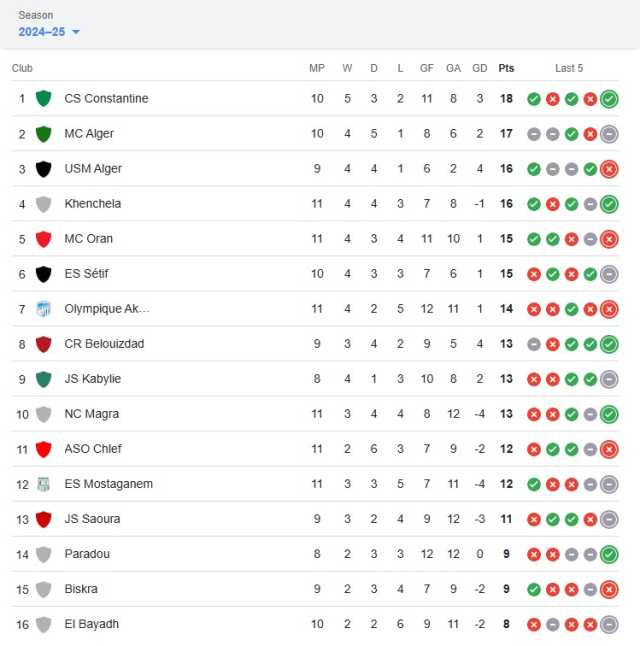Open the 2024–25 season dropdown
The image size is (640, 646).
click(x=49, y=32)
